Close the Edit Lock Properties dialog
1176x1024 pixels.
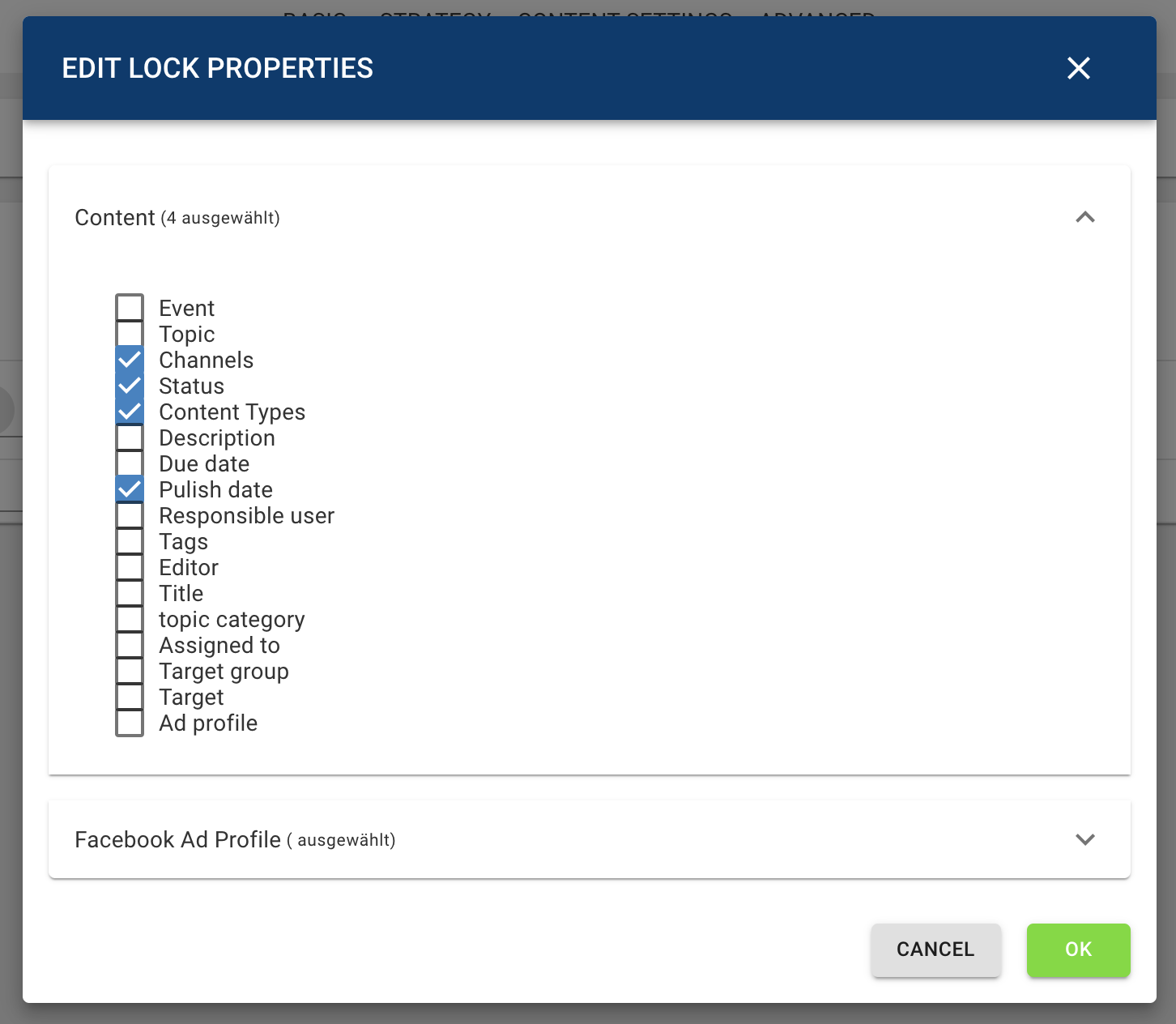pos(1078,68)
